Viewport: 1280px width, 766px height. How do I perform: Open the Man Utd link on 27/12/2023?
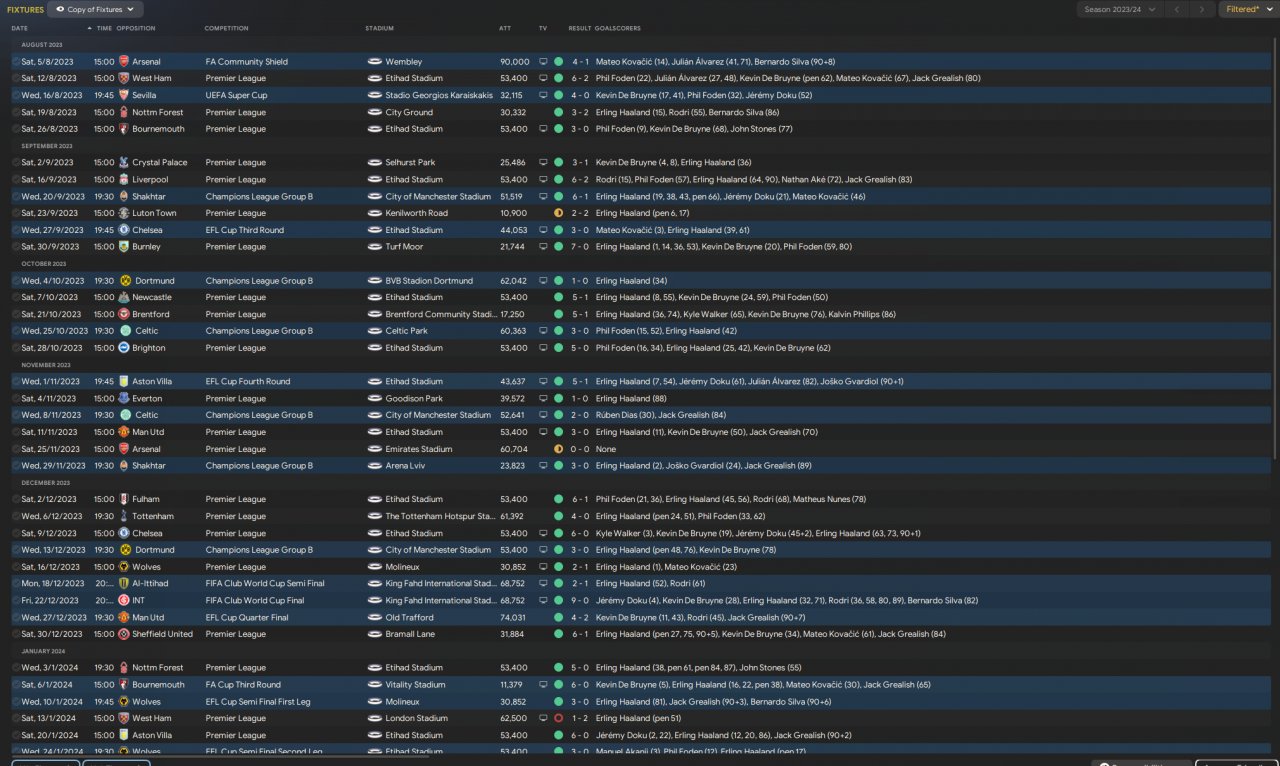149,617
